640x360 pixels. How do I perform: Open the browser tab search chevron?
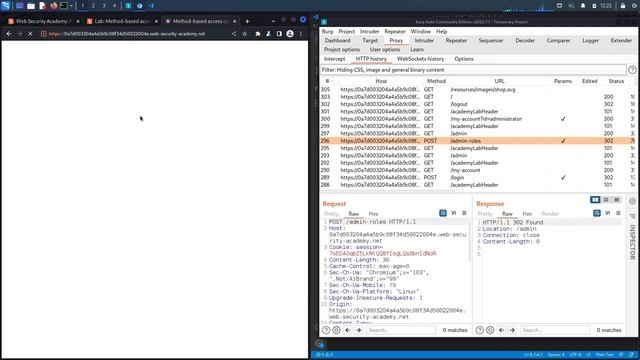click(273, 21)
